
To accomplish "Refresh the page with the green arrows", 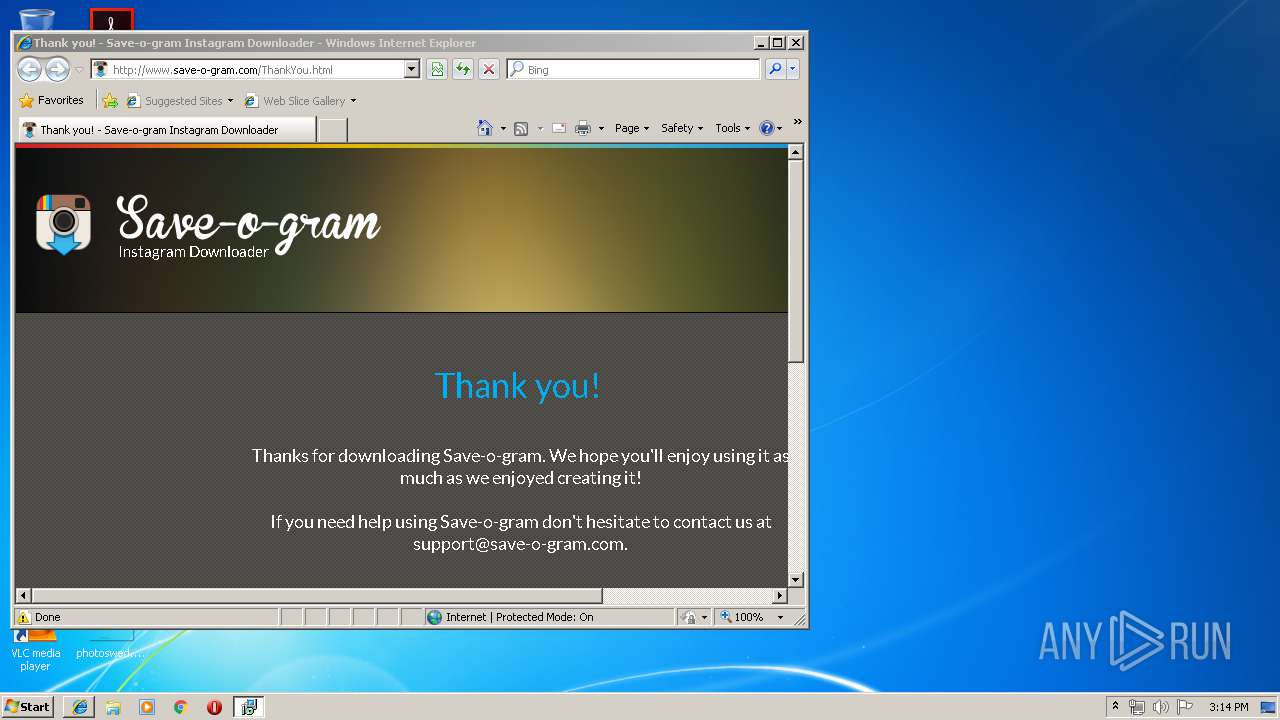I will point(463,69).
